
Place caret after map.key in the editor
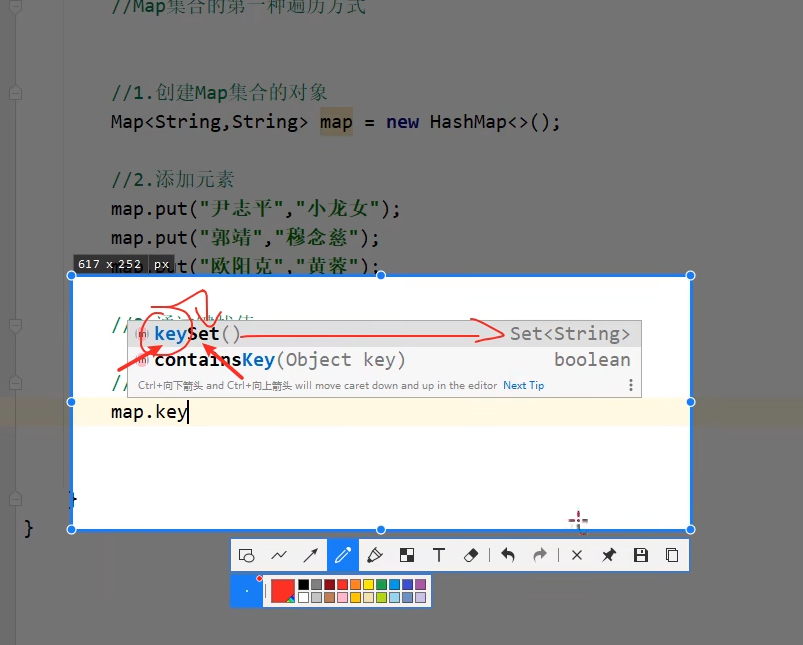tap(188, 412)
